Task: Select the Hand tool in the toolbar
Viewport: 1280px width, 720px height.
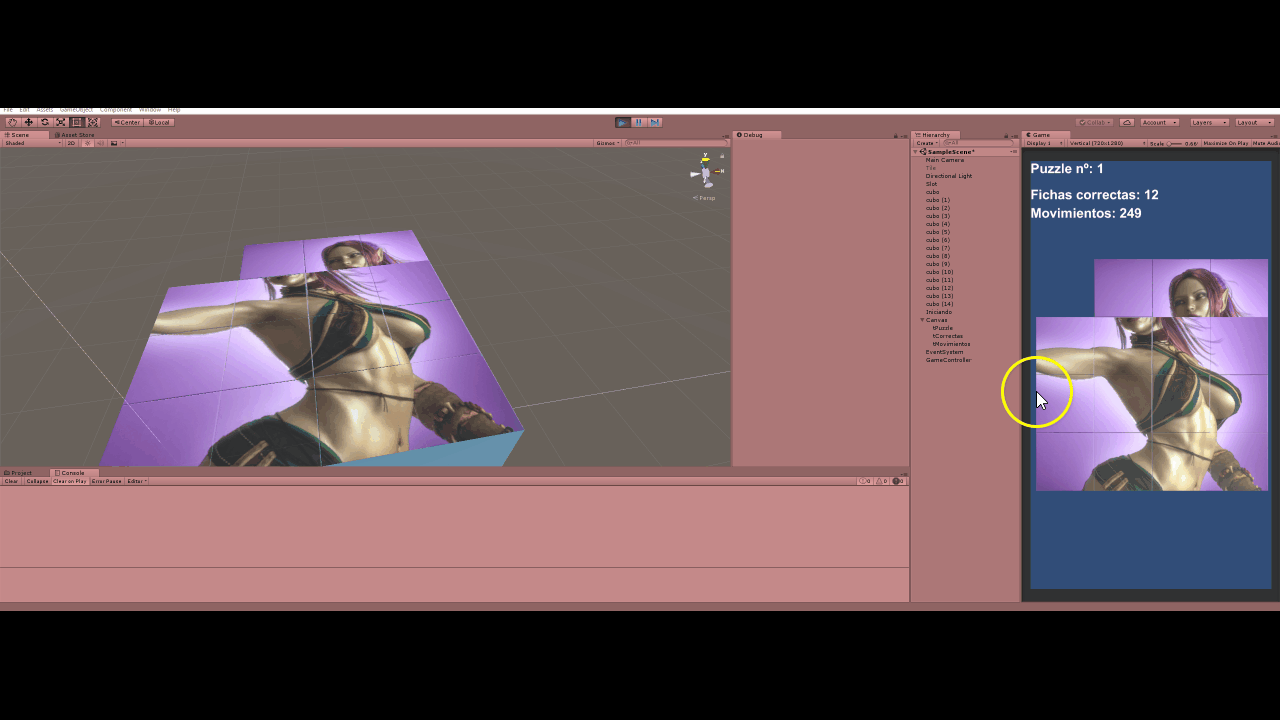Action: click(x=12, y=122)
